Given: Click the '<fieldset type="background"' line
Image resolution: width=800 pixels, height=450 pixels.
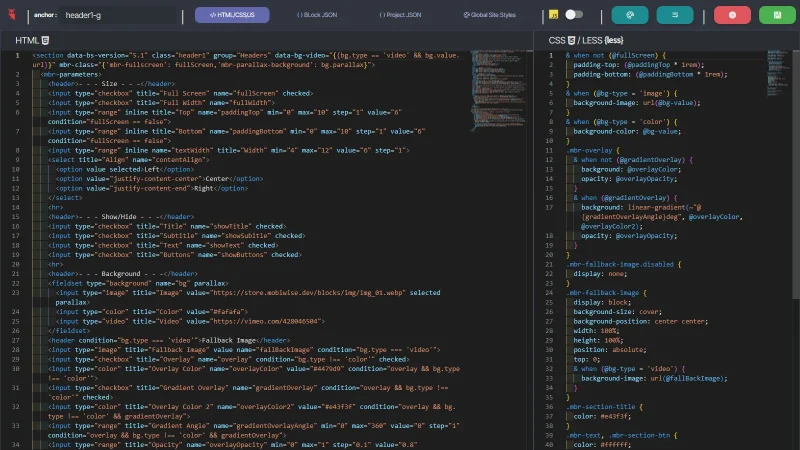Looking at the screenshot, I should pyautogui.click(x=138, y=283).
